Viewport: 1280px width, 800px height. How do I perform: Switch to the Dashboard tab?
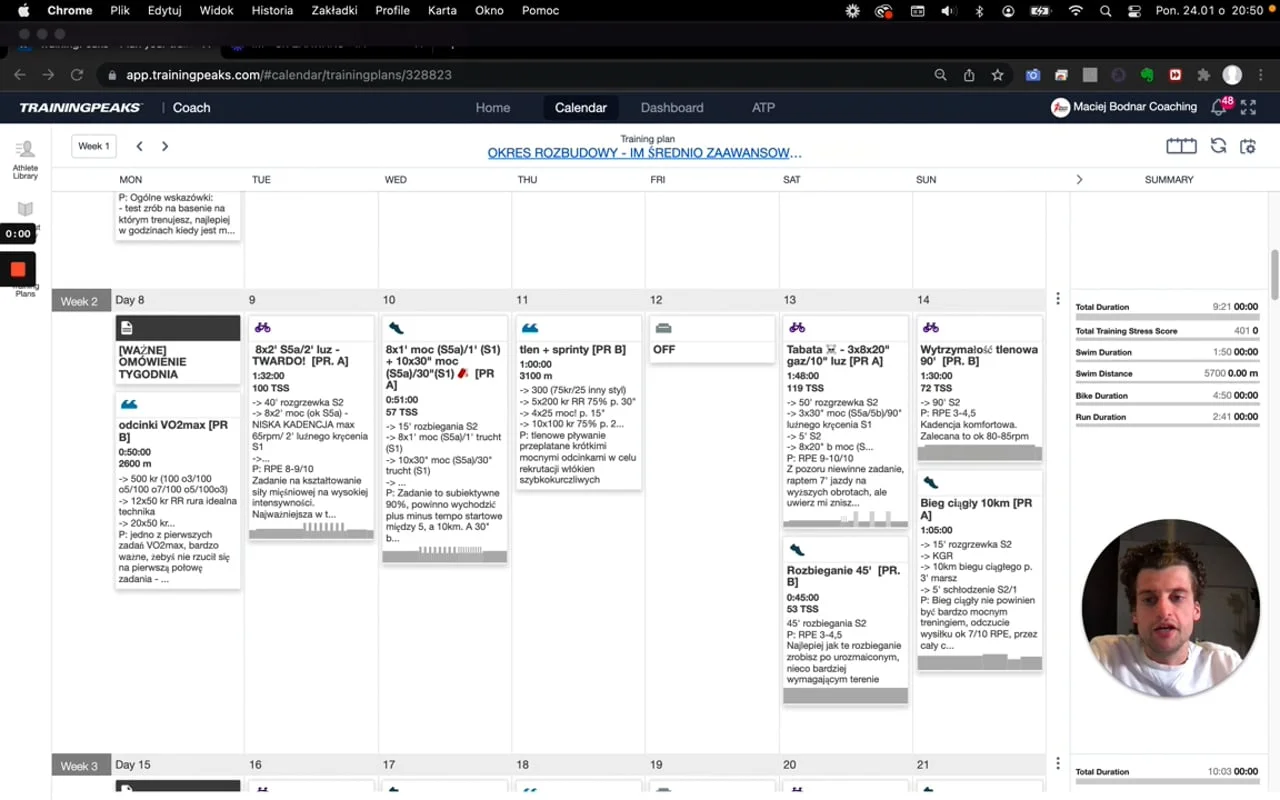(x=672, y=108)
